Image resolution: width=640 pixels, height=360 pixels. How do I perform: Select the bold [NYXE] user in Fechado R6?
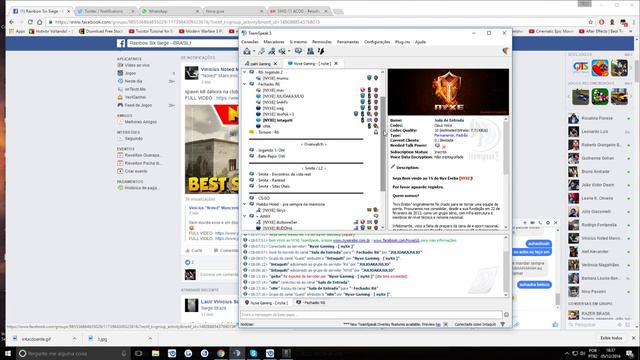click(278, 120)
